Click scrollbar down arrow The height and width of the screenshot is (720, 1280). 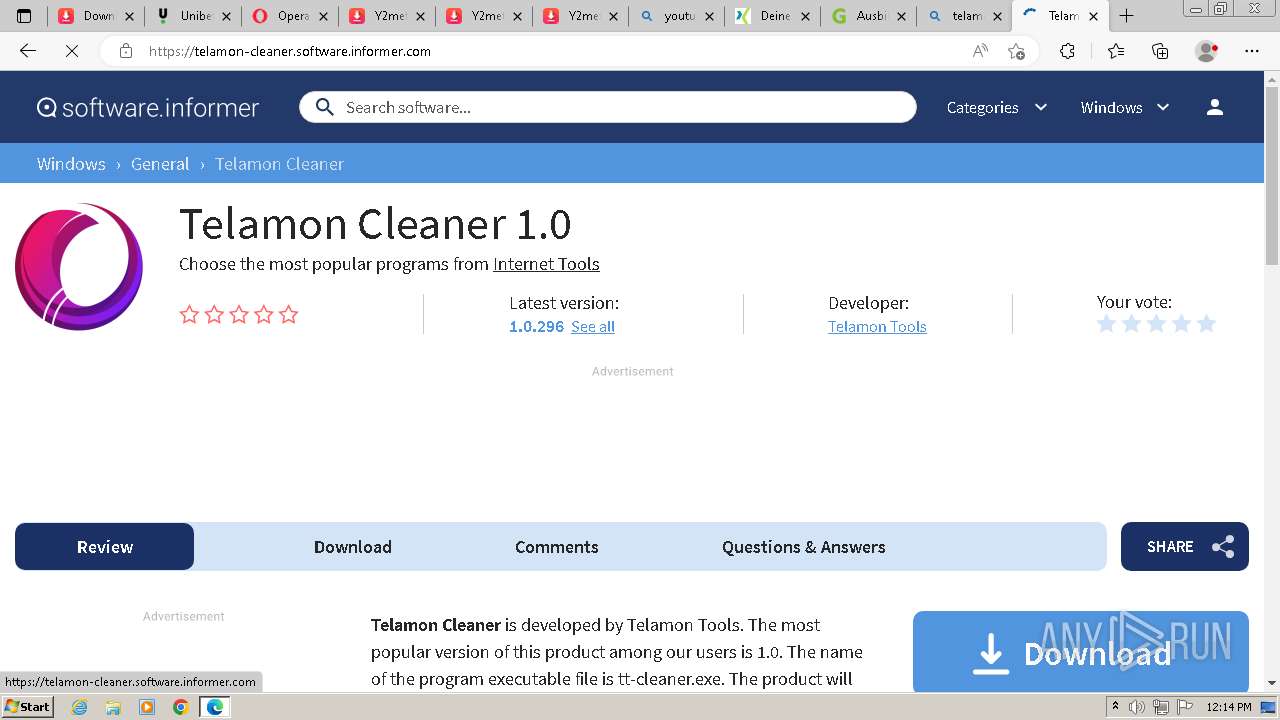pyautogui.click(x=1272, y=683)
